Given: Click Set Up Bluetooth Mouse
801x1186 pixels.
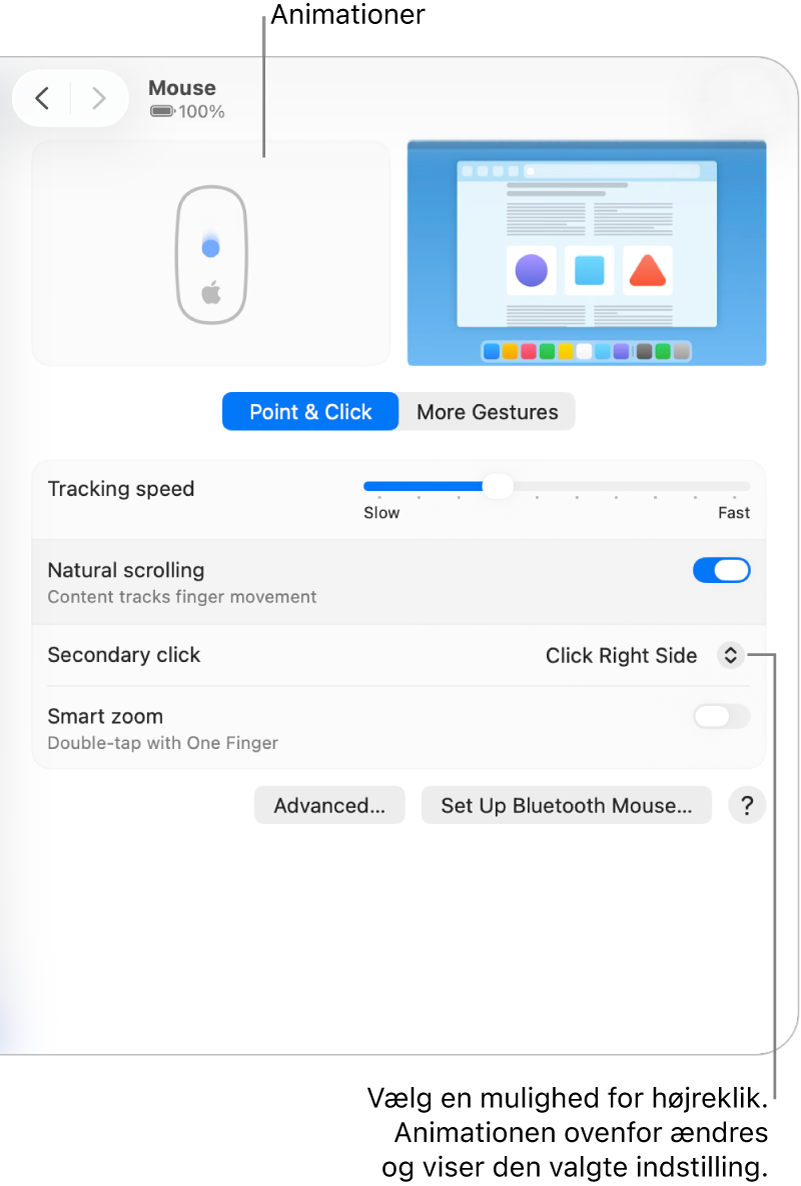Looking at the screenshot, I should tap(566, 805).
